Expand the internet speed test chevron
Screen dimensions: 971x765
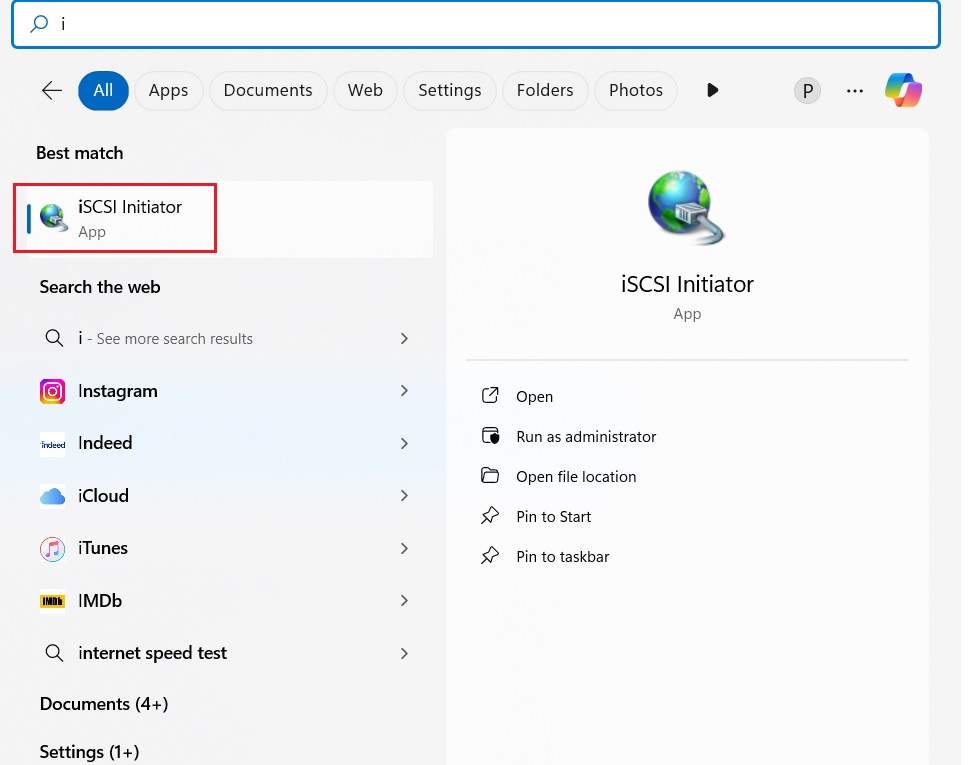(x=404, y=653)
